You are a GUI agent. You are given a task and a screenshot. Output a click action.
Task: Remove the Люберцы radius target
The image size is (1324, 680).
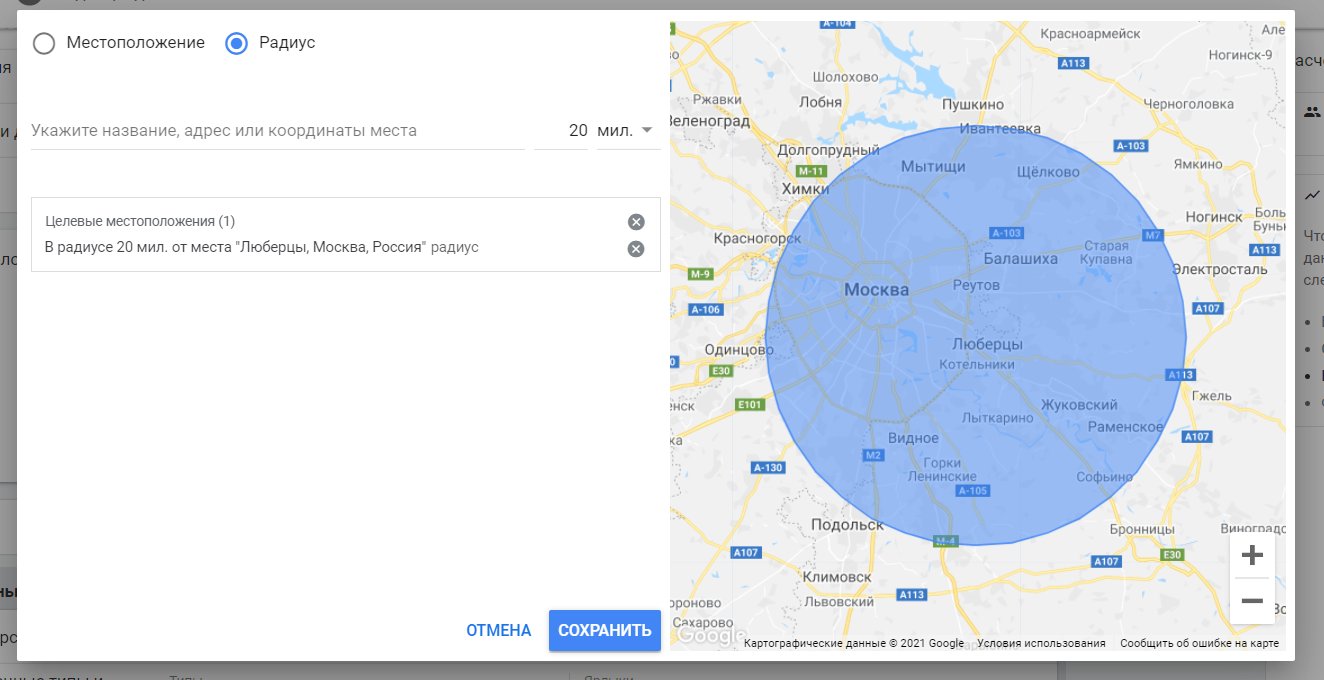coord(636,249)
